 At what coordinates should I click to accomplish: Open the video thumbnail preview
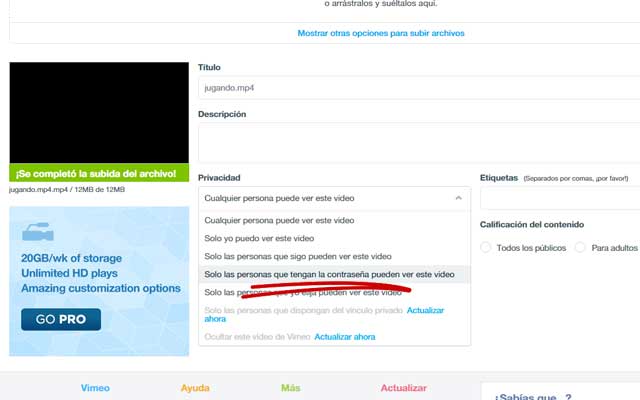(x=99, y=113)
